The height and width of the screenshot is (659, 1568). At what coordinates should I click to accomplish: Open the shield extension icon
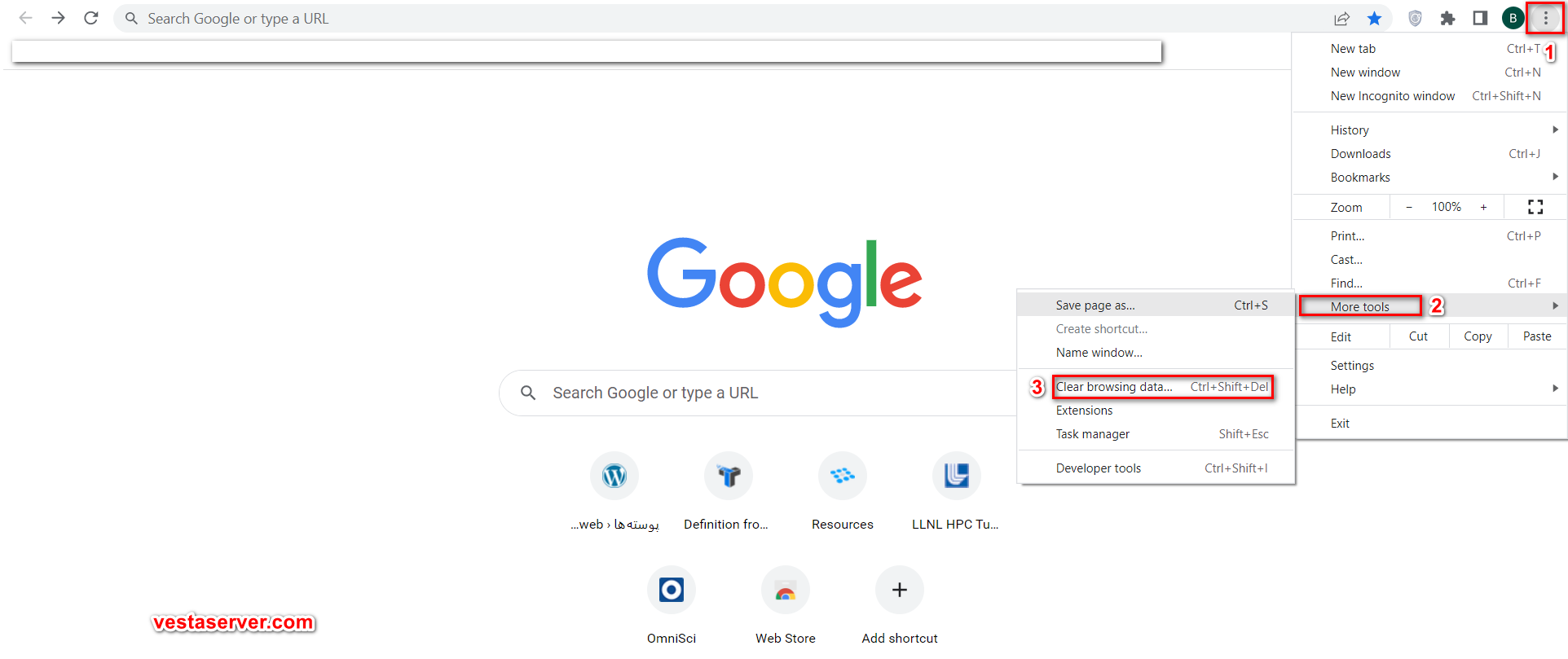(1416, 18)
